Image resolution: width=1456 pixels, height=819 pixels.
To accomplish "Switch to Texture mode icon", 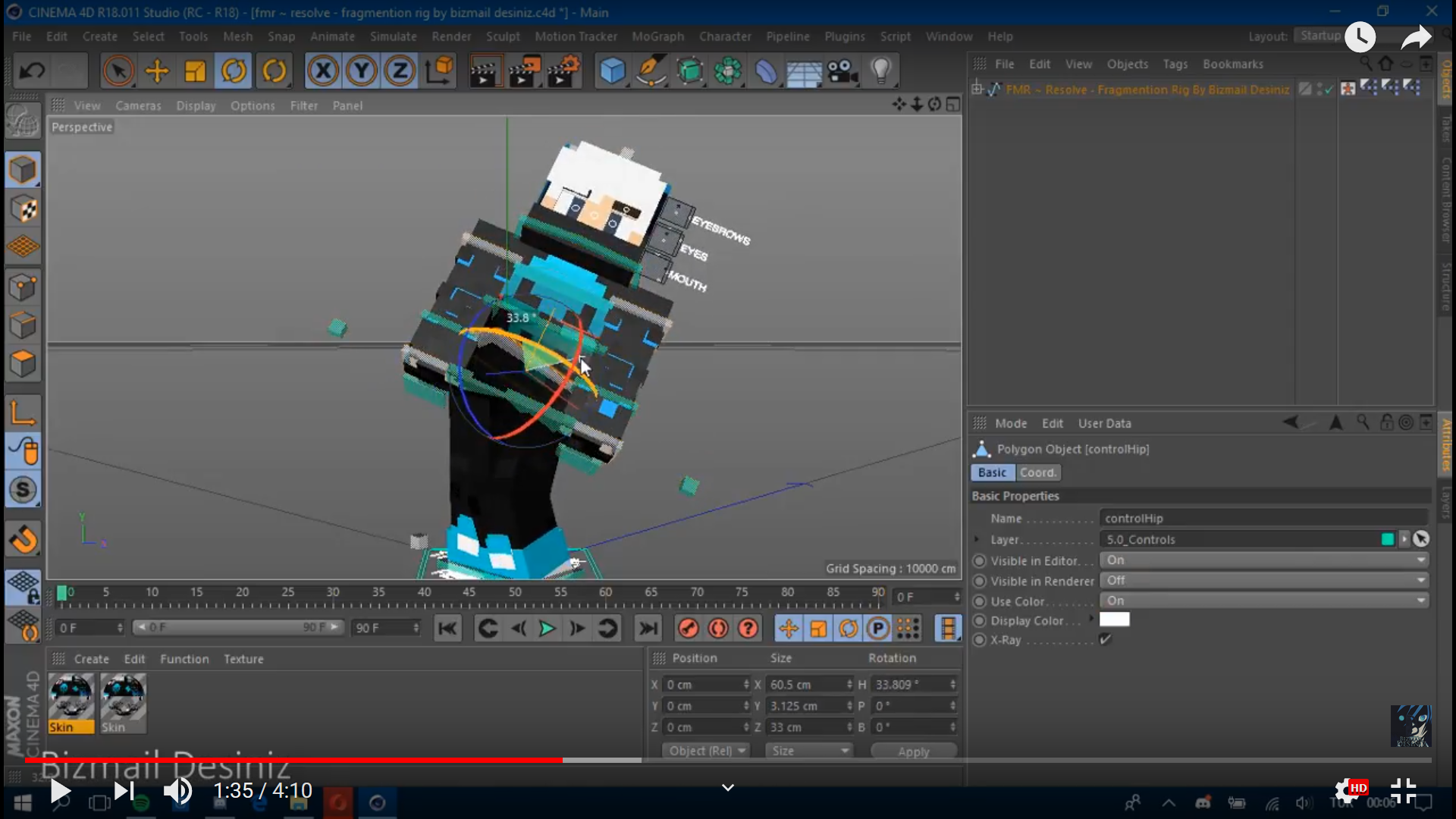I will 23,209.
